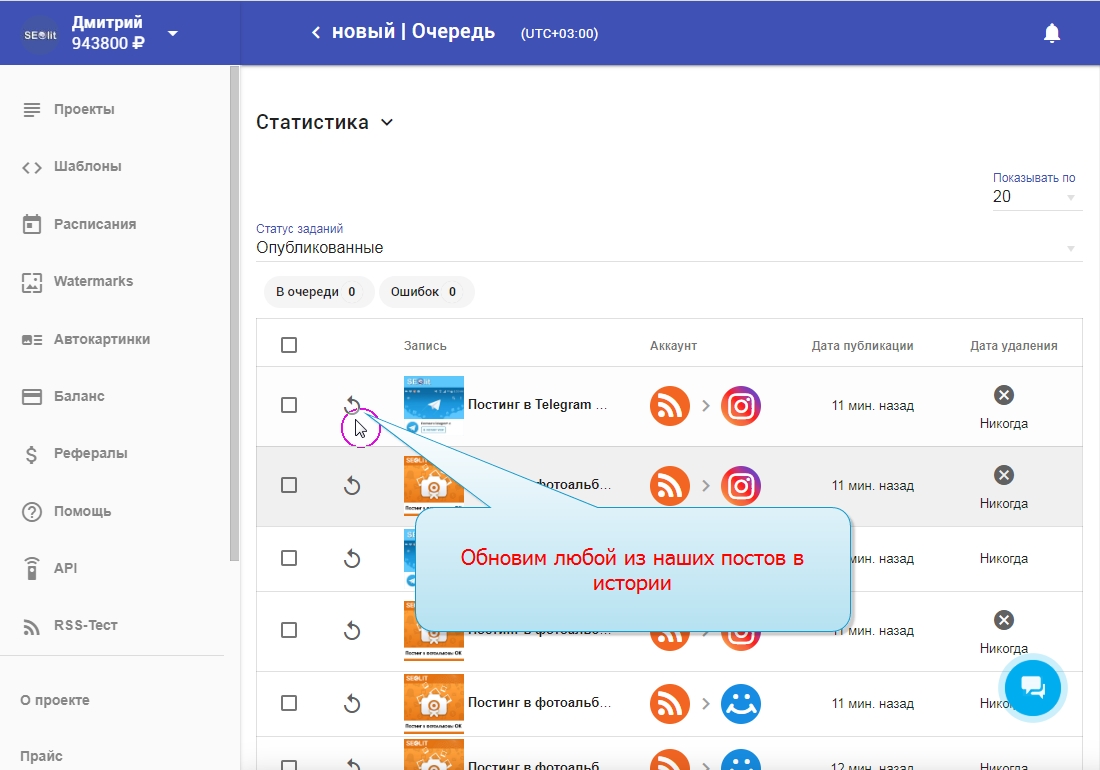Image resolution: width=1100 pixels, height=770 pixels.
Task: Open the live chat bubble widget
Action: point(1033,687)
